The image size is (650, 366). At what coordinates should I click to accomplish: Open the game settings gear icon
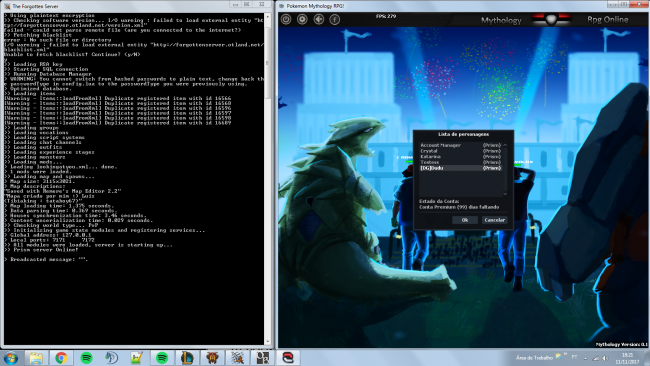click(x=302, y=19)
